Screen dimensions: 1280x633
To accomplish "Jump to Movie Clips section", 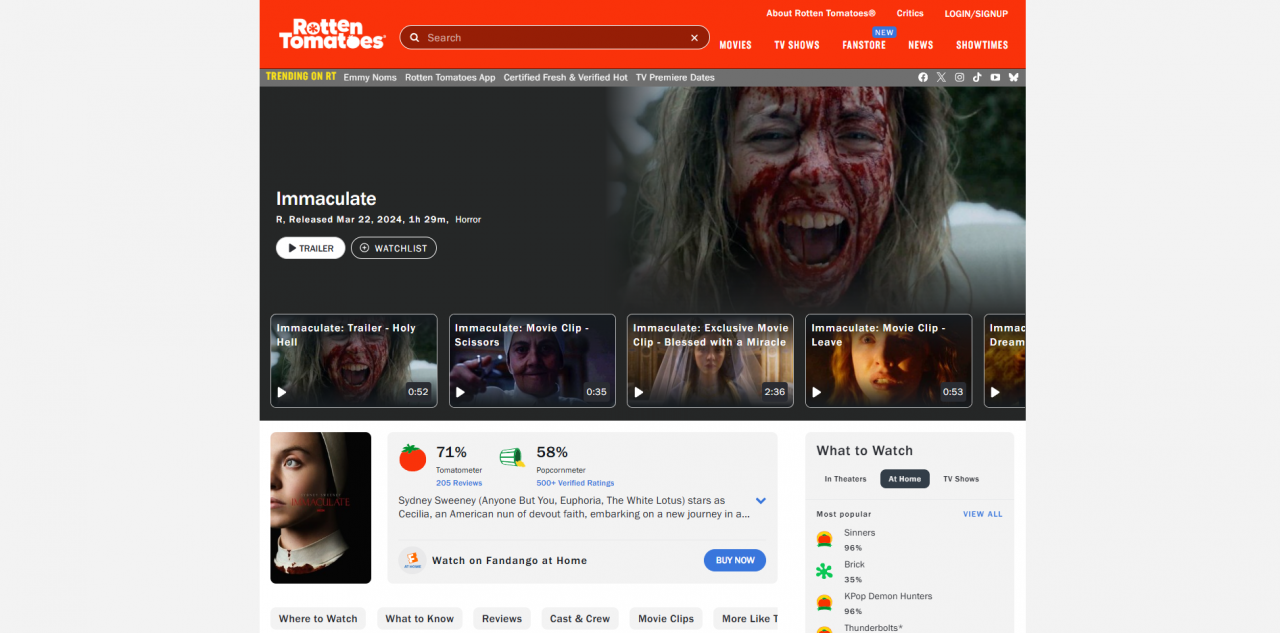I will (666, 619).
